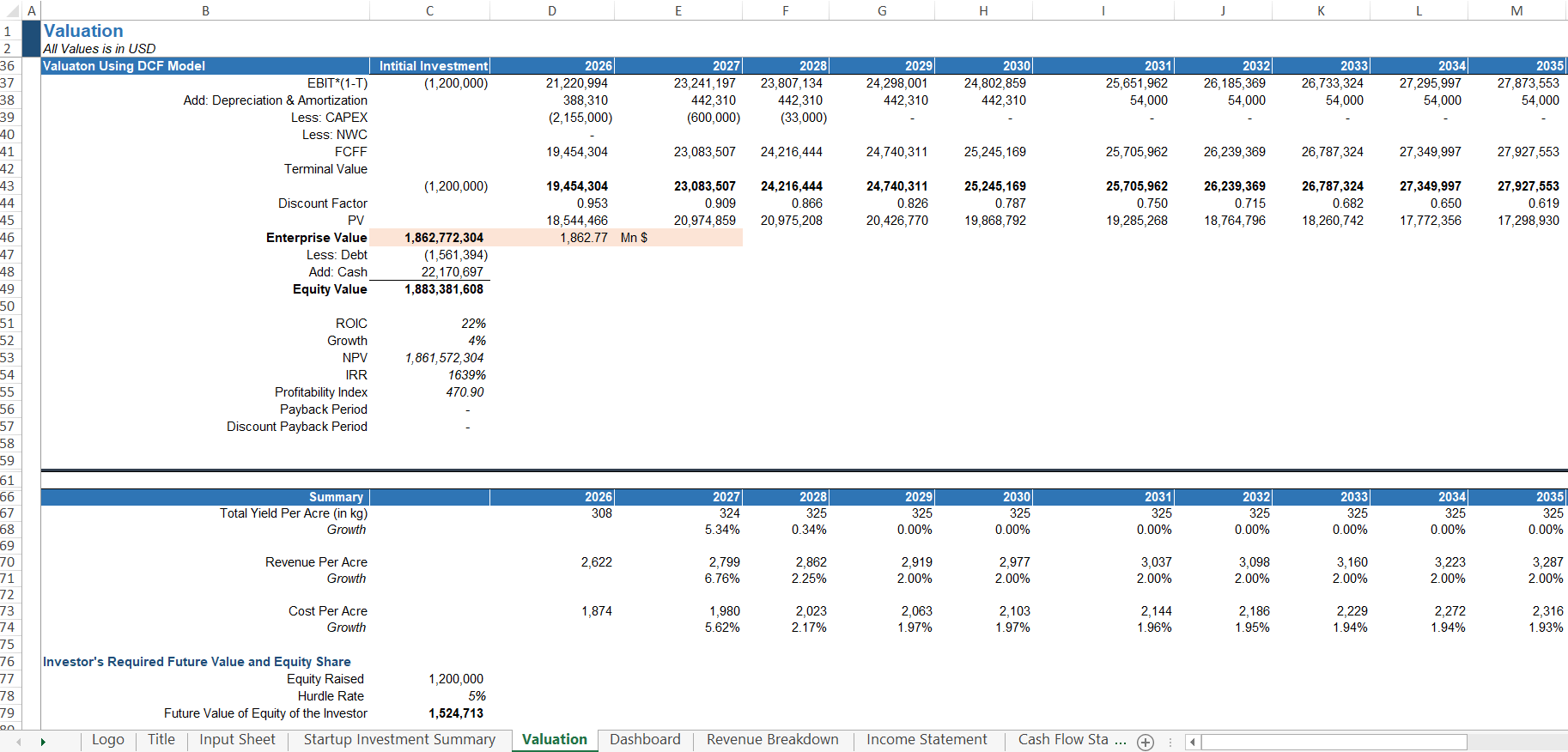1568x752 pixels.
Task: Click the horizontal scrollbar thumb
Action: coord(1333,743)
